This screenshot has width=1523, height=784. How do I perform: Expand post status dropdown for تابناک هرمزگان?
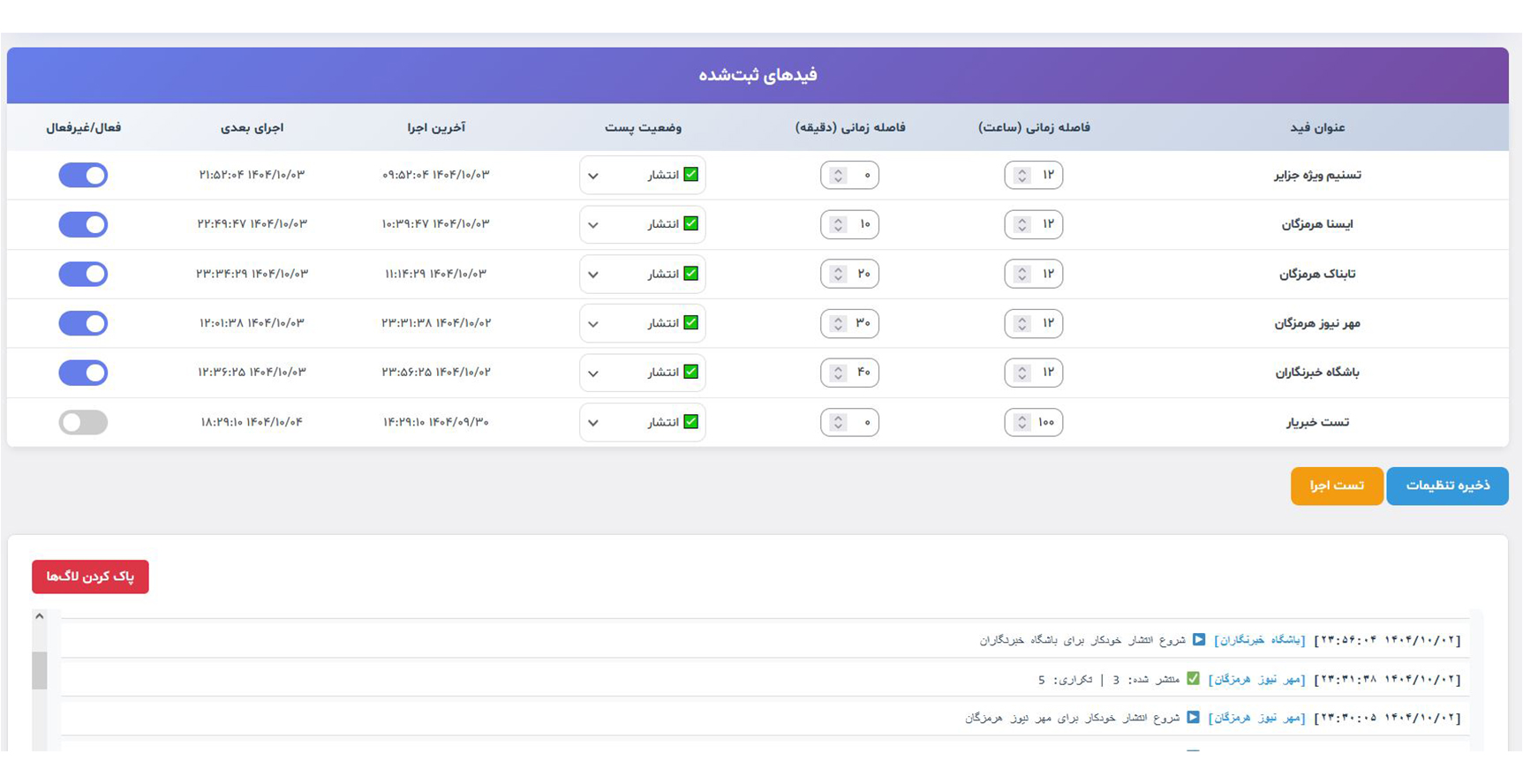pos(642,274)
